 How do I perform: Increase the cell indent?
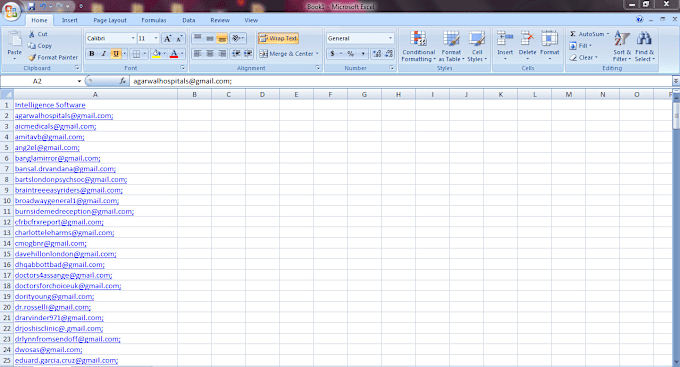tap(248, 54)
